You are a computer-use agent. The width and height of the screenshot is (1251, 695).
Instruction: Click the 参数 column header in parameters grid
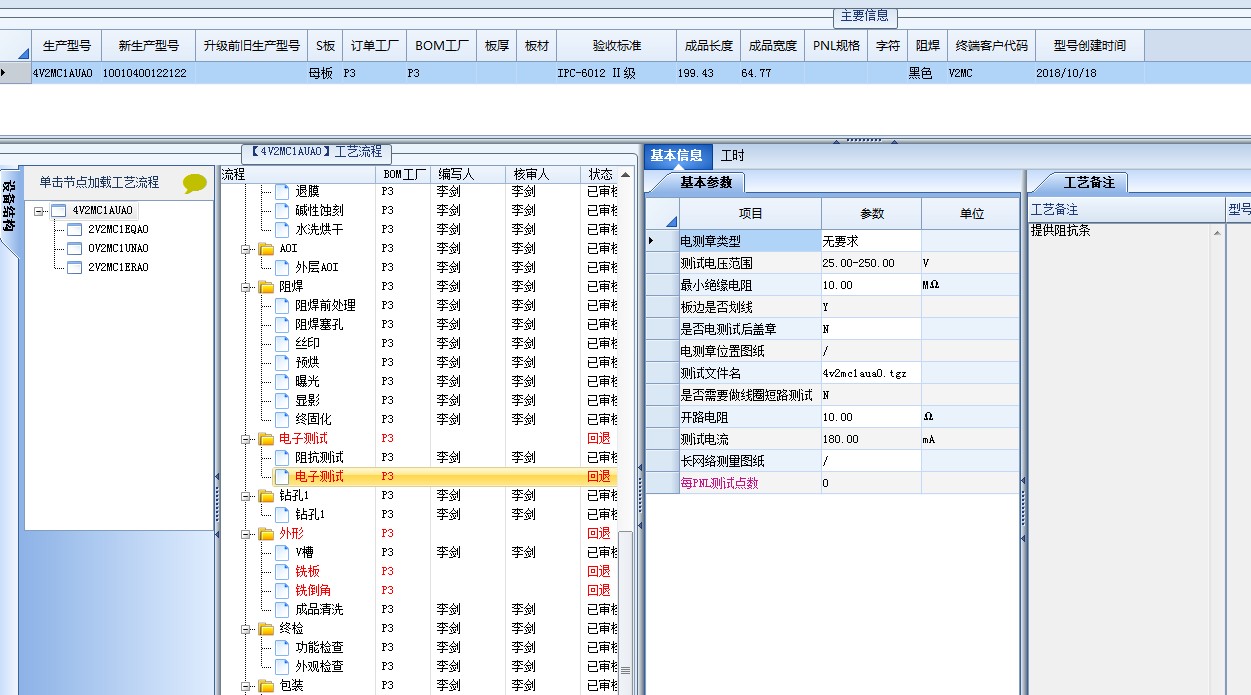871,213
